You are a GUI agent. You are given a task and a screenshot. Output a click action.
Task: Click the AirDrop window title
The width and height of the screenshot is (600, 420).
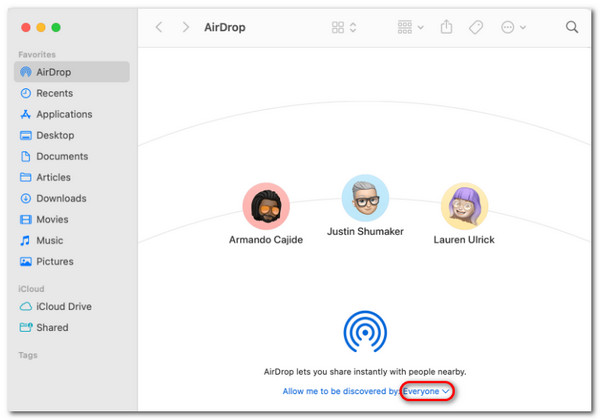(225, 27)
